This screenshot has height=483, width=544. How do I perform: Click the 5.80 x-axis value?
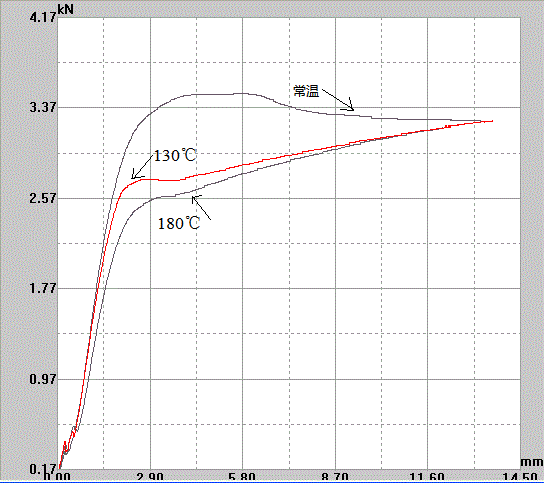tap(242, 477)
